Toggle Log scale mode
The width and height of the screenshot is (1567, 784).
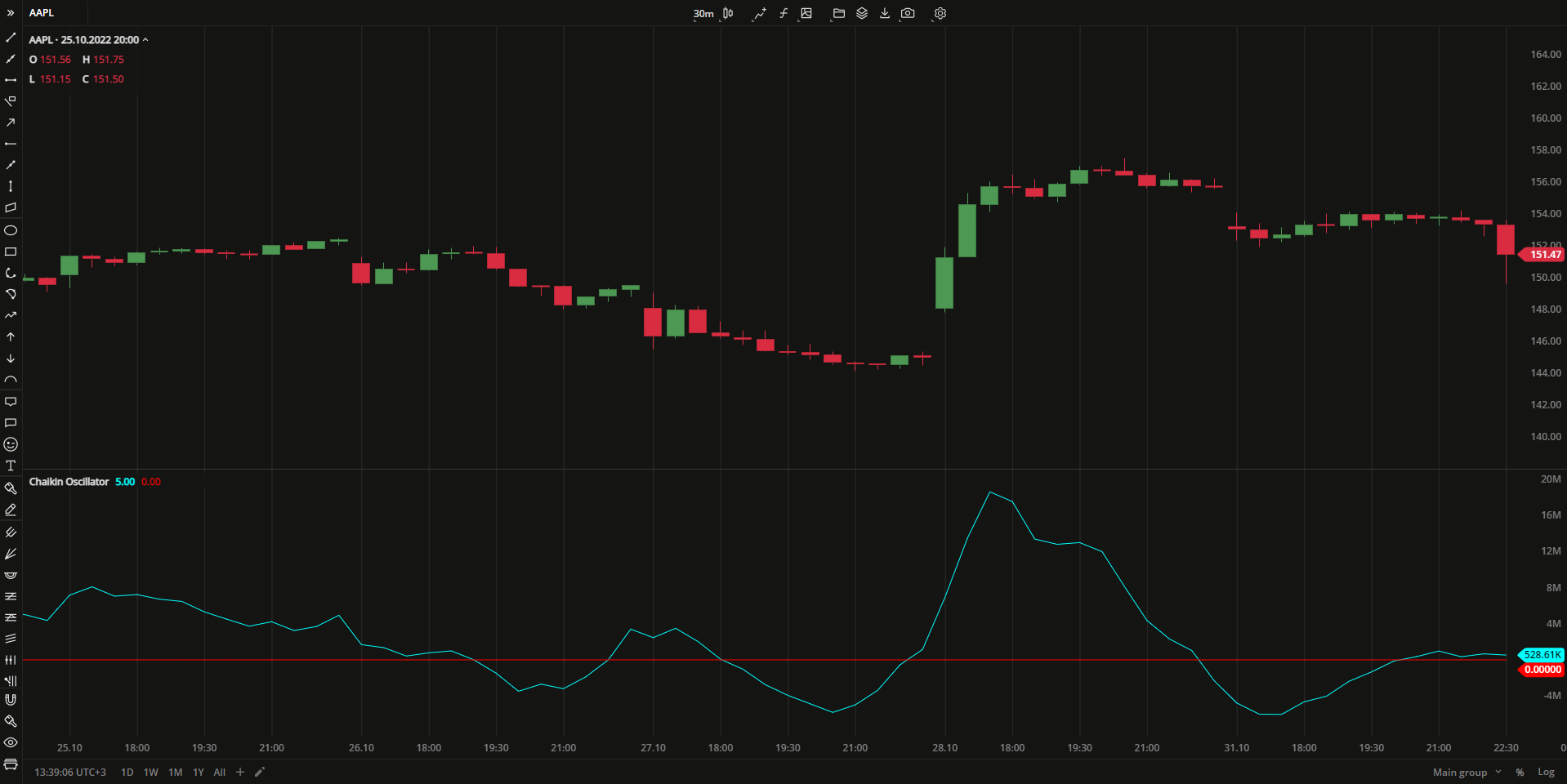pos(1546,772)
